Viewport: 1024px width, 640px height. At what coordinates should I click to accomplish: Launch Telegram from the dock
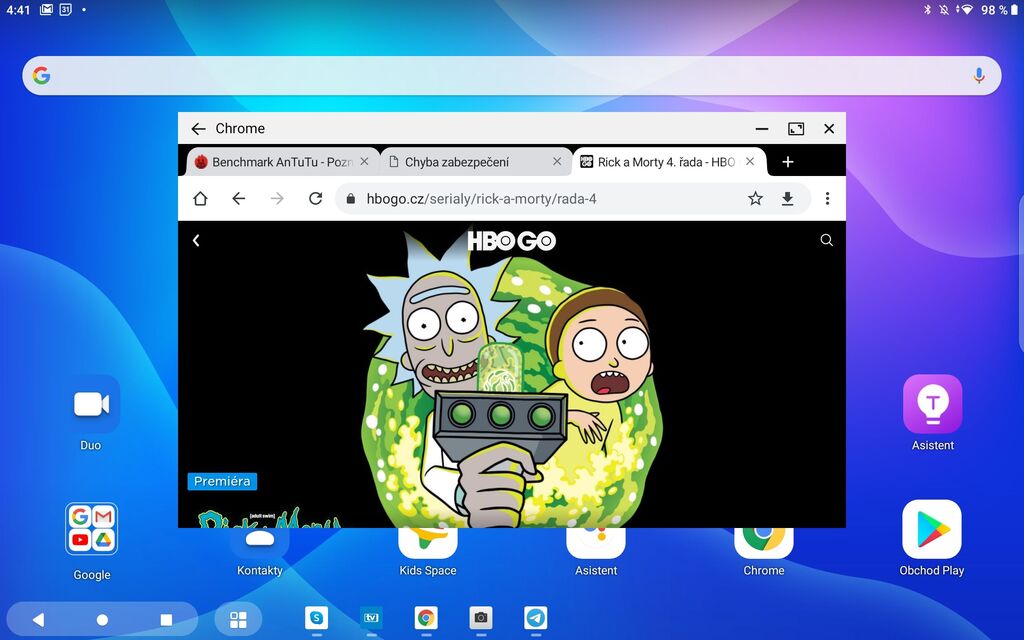[x=536, y=619]
